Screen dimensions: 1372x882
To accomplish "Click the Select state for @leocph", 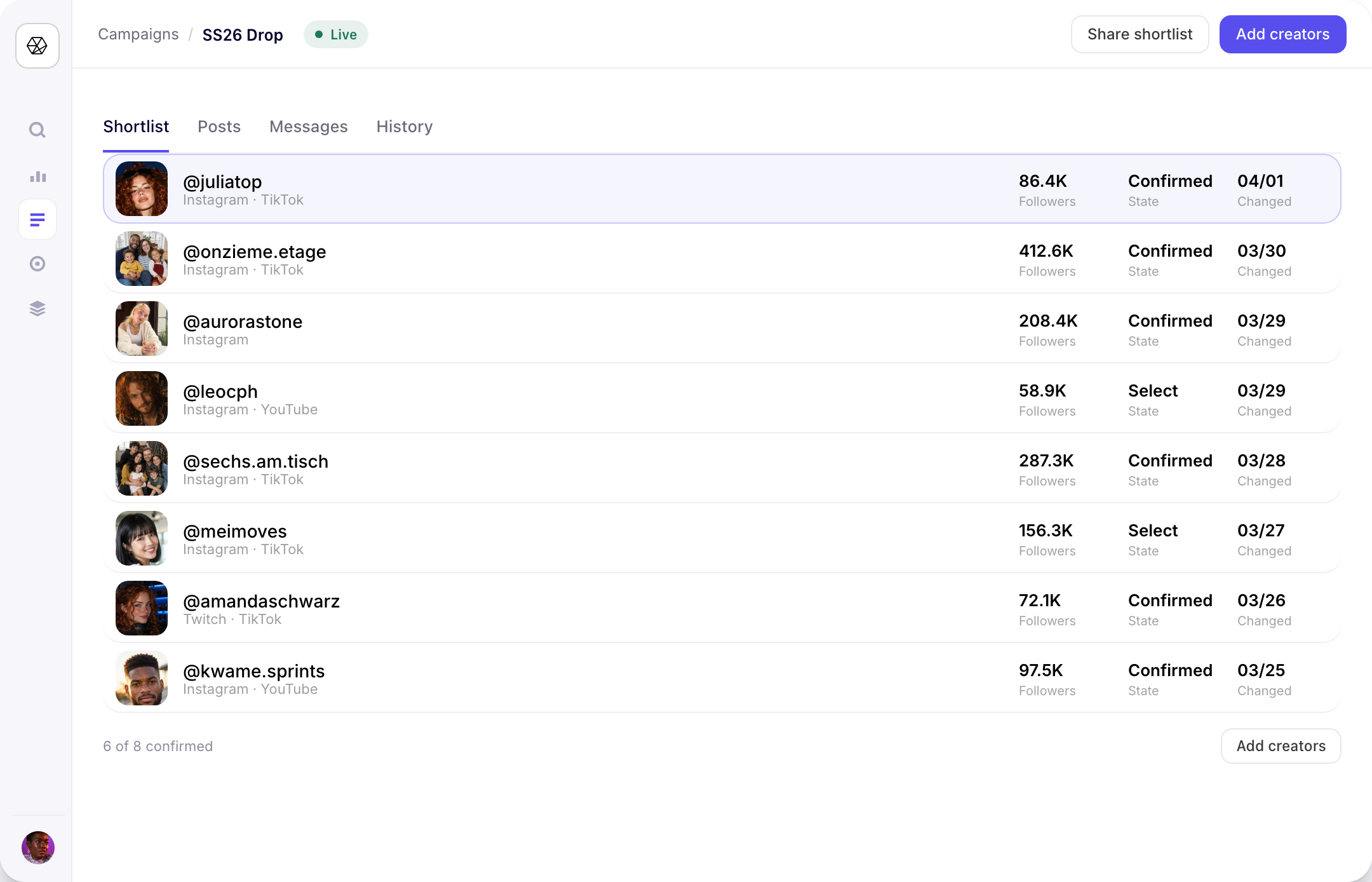I will coord(1153,391).
